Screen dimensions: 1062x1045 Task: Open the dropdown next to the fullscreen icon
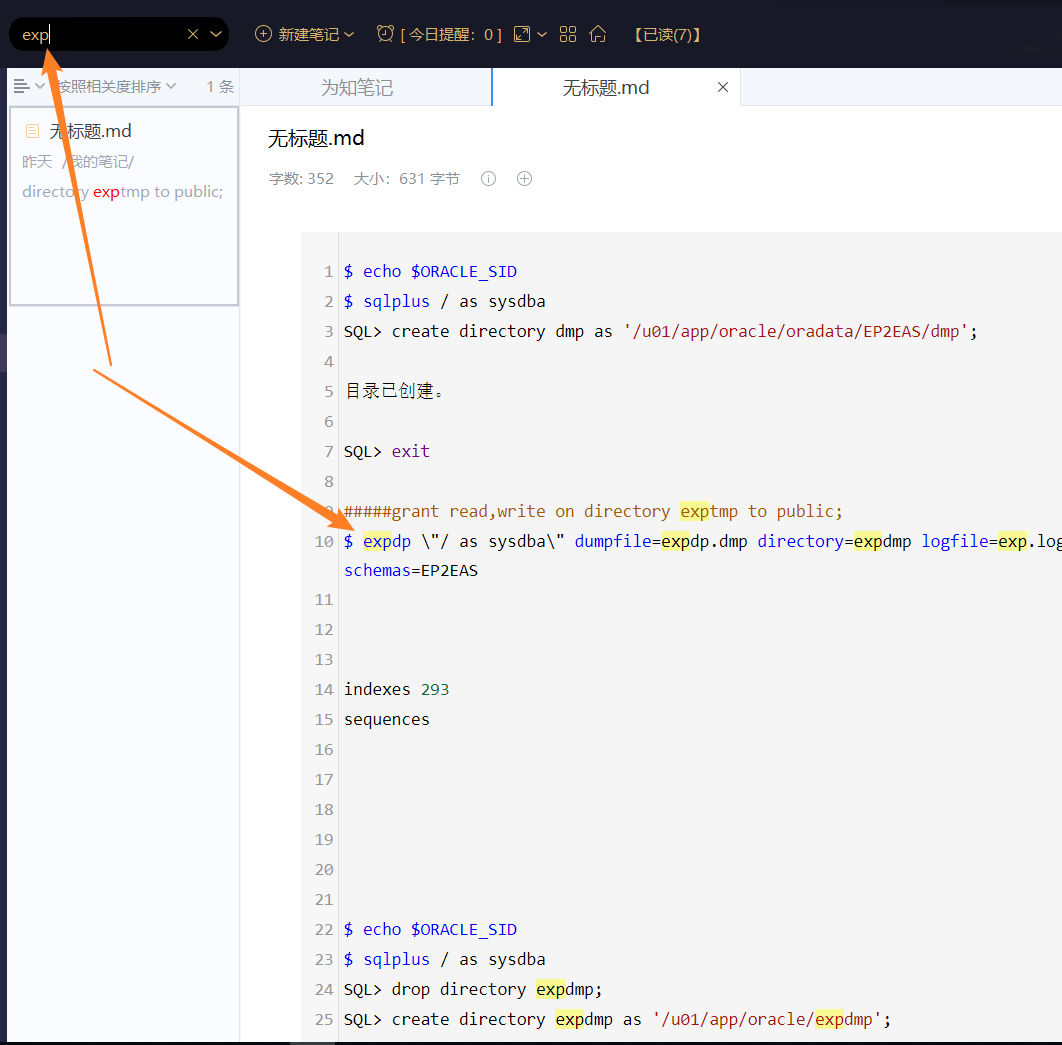(542, 35)
